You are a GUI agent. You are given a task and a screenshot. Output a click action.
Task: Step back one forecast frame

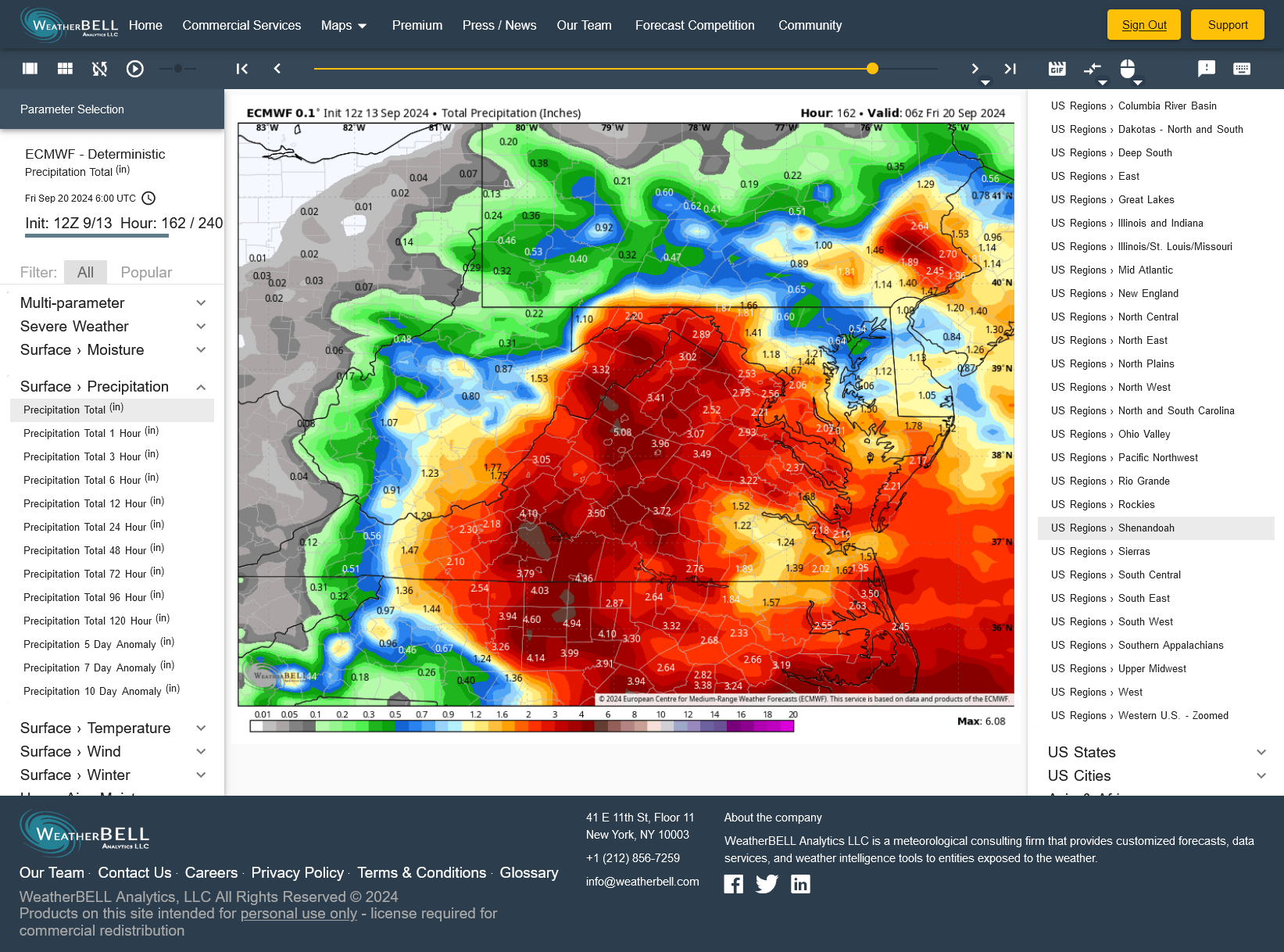click(277, 69)
